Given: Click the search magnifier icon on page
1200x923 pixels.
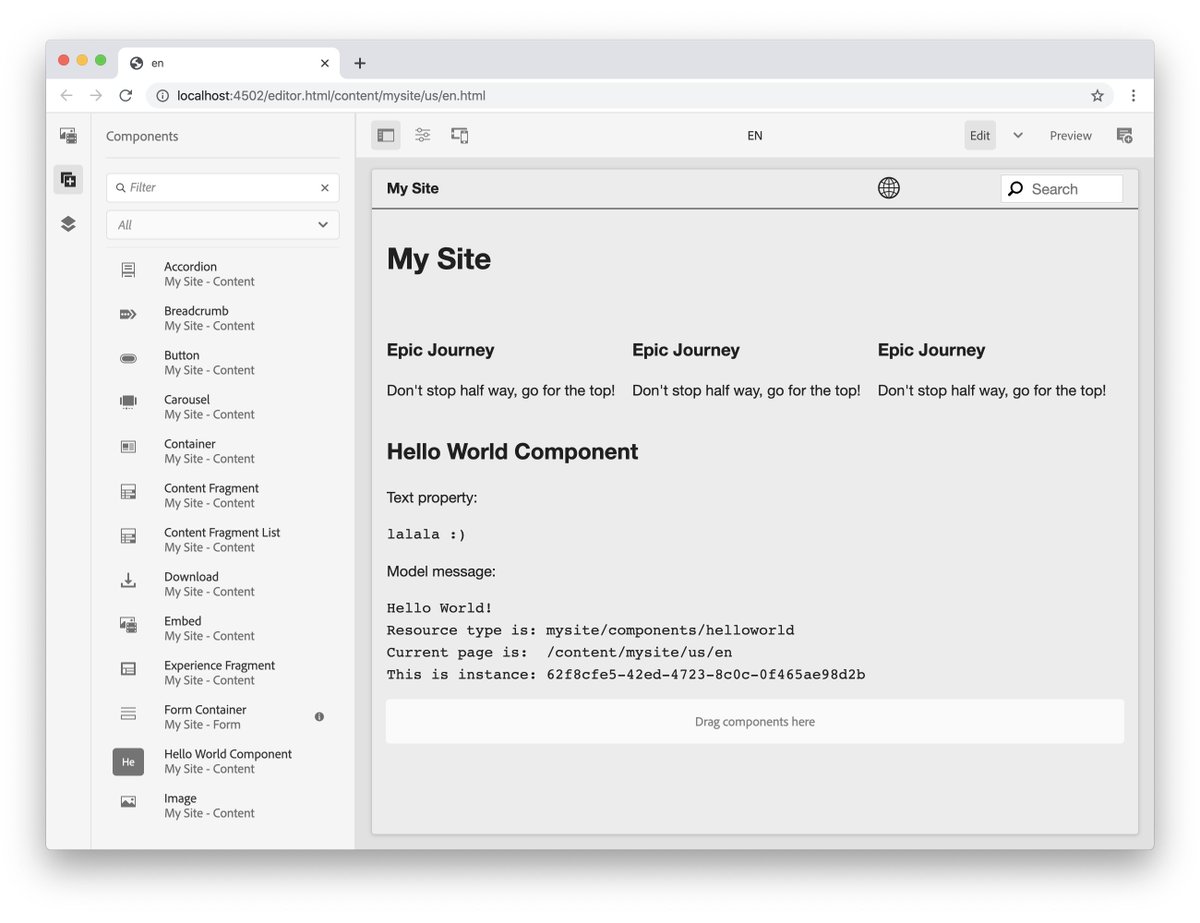Looking at the screenshot, I should coord(1015,189).
